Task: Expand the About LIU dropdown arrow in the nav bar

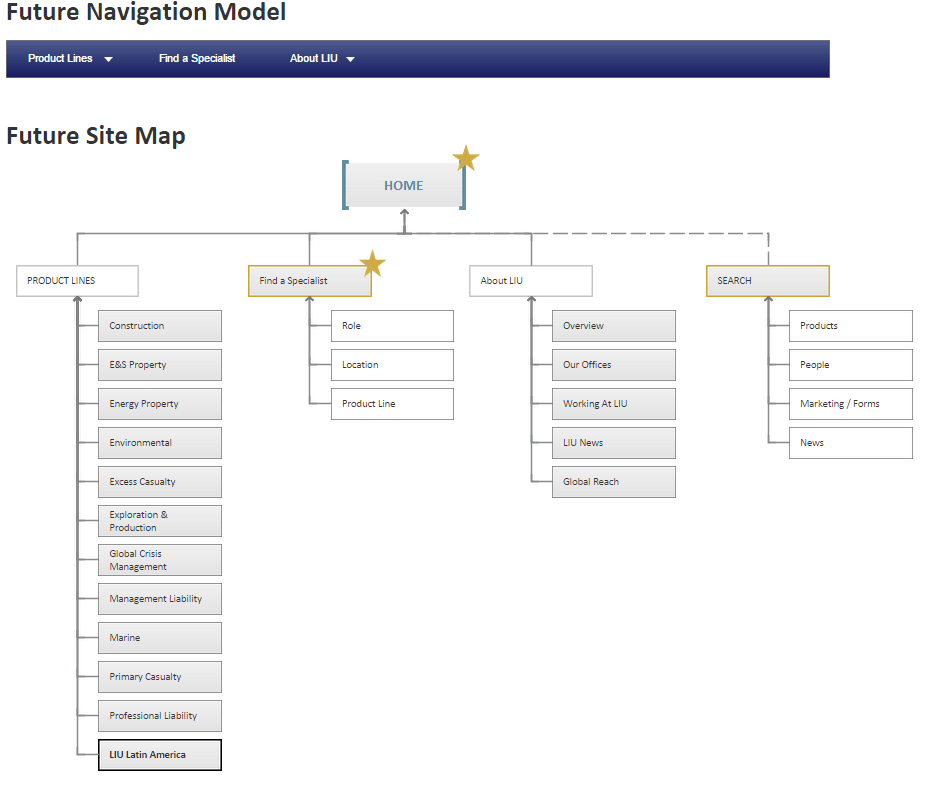Action: click(x=350, y=59)
